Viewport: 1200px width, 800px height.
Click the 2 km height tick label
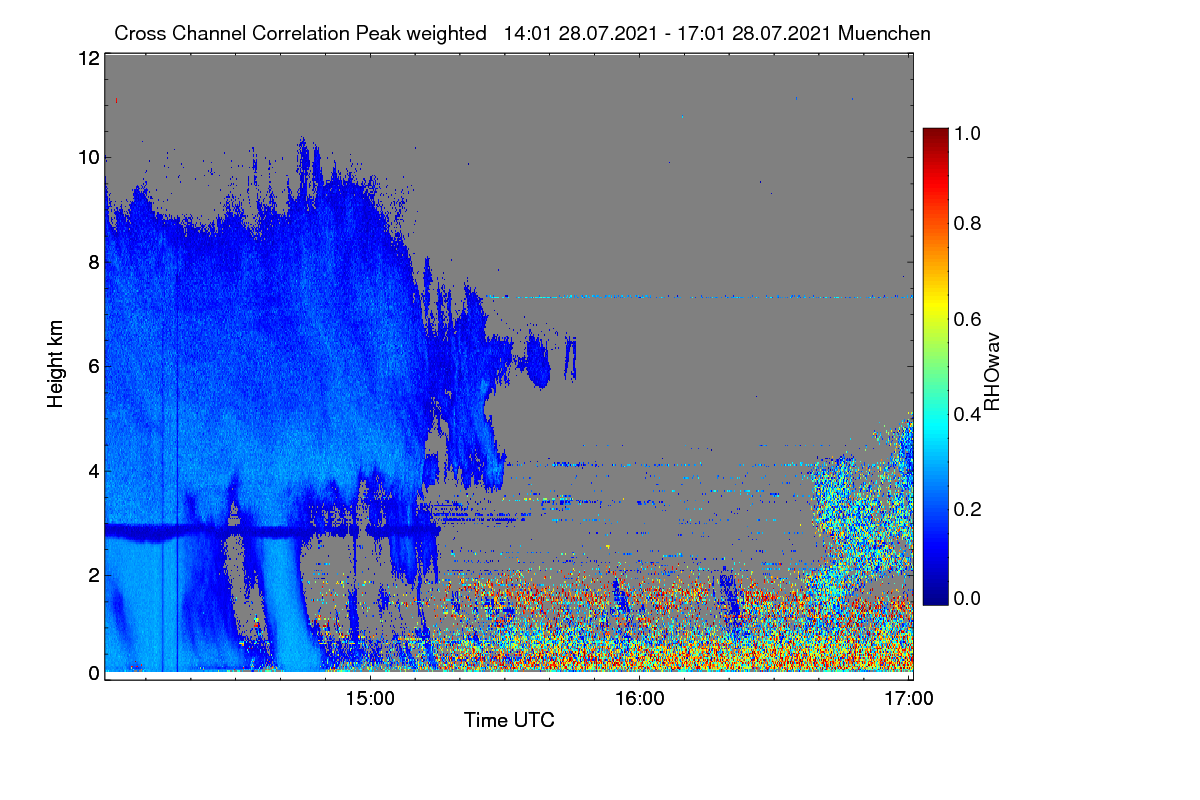(94, 574)
